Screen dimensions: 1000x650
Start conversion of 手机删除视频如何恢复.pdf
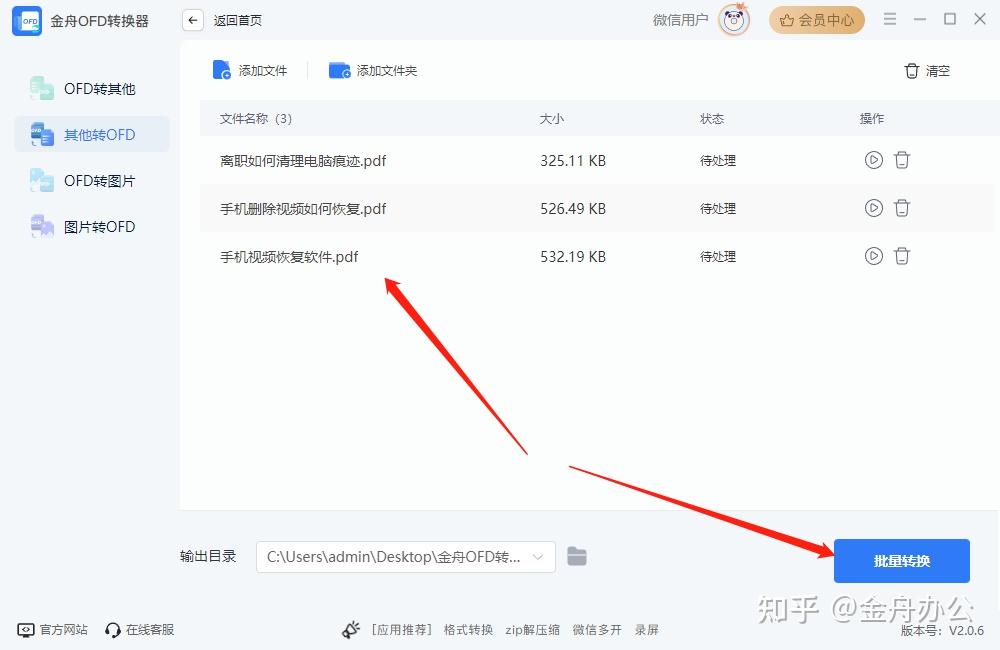click(x=874, y=207)
